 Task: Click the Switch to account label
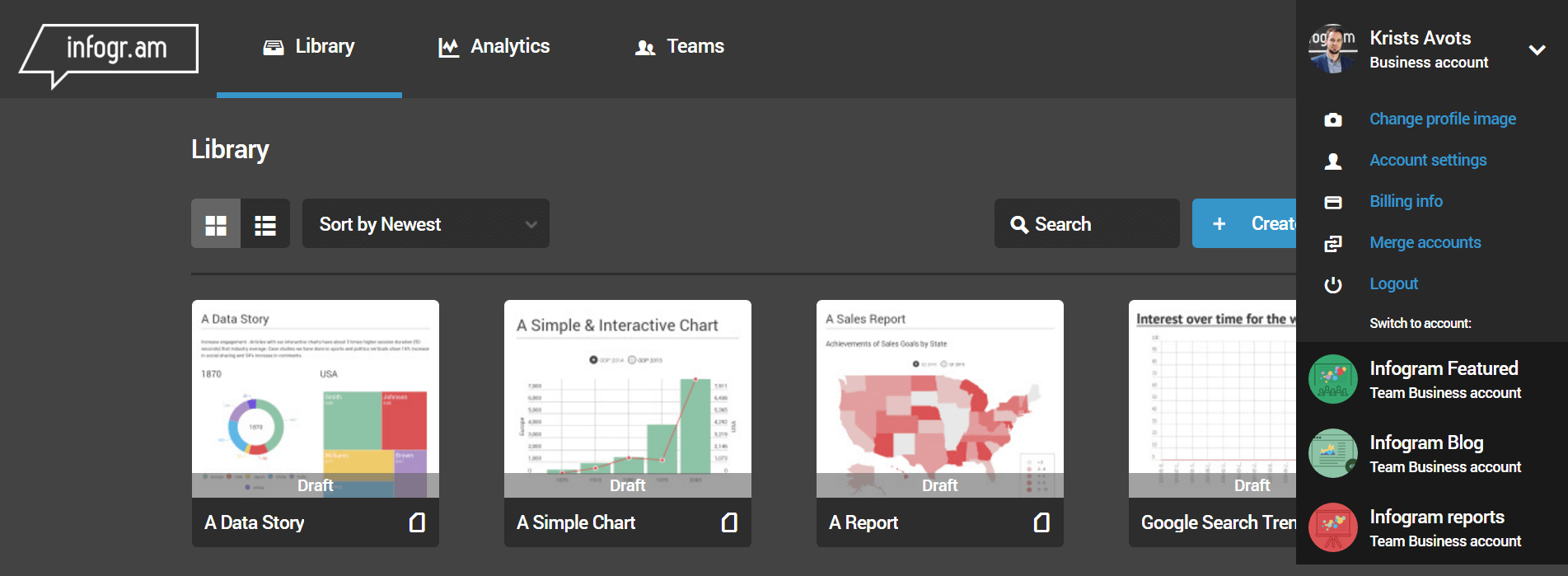pyautogui.click(x=1421, y=323)
